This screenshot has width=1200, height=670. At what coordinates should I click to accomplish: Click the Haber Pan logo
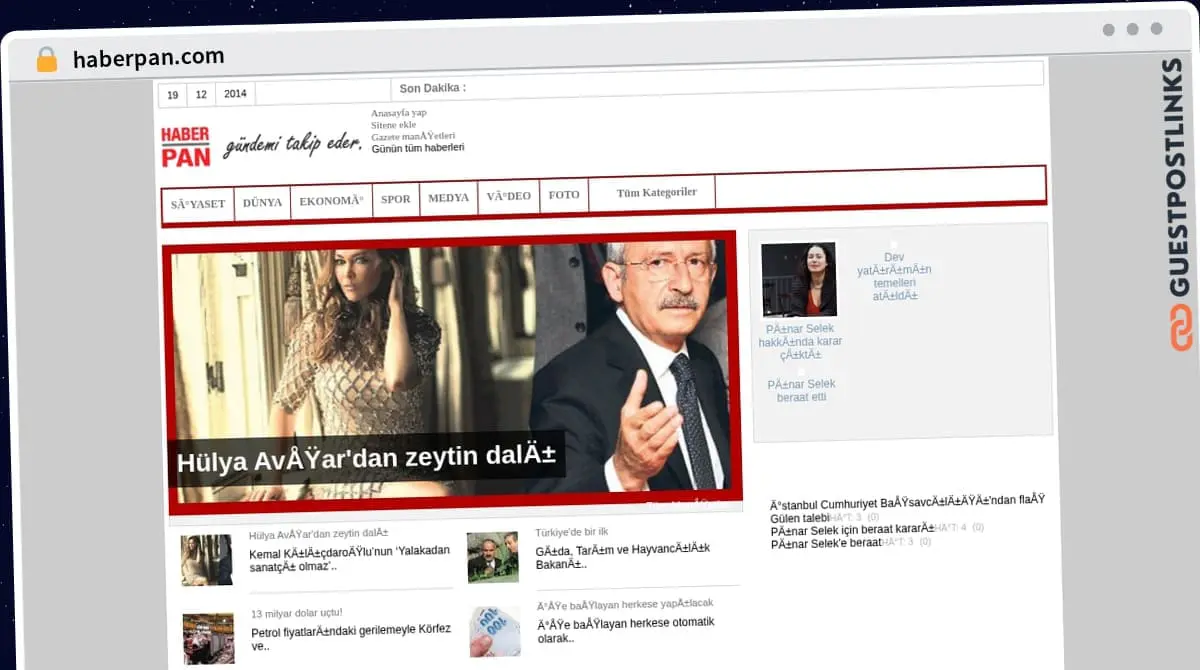pyautogui.click(x=186, y=146)
